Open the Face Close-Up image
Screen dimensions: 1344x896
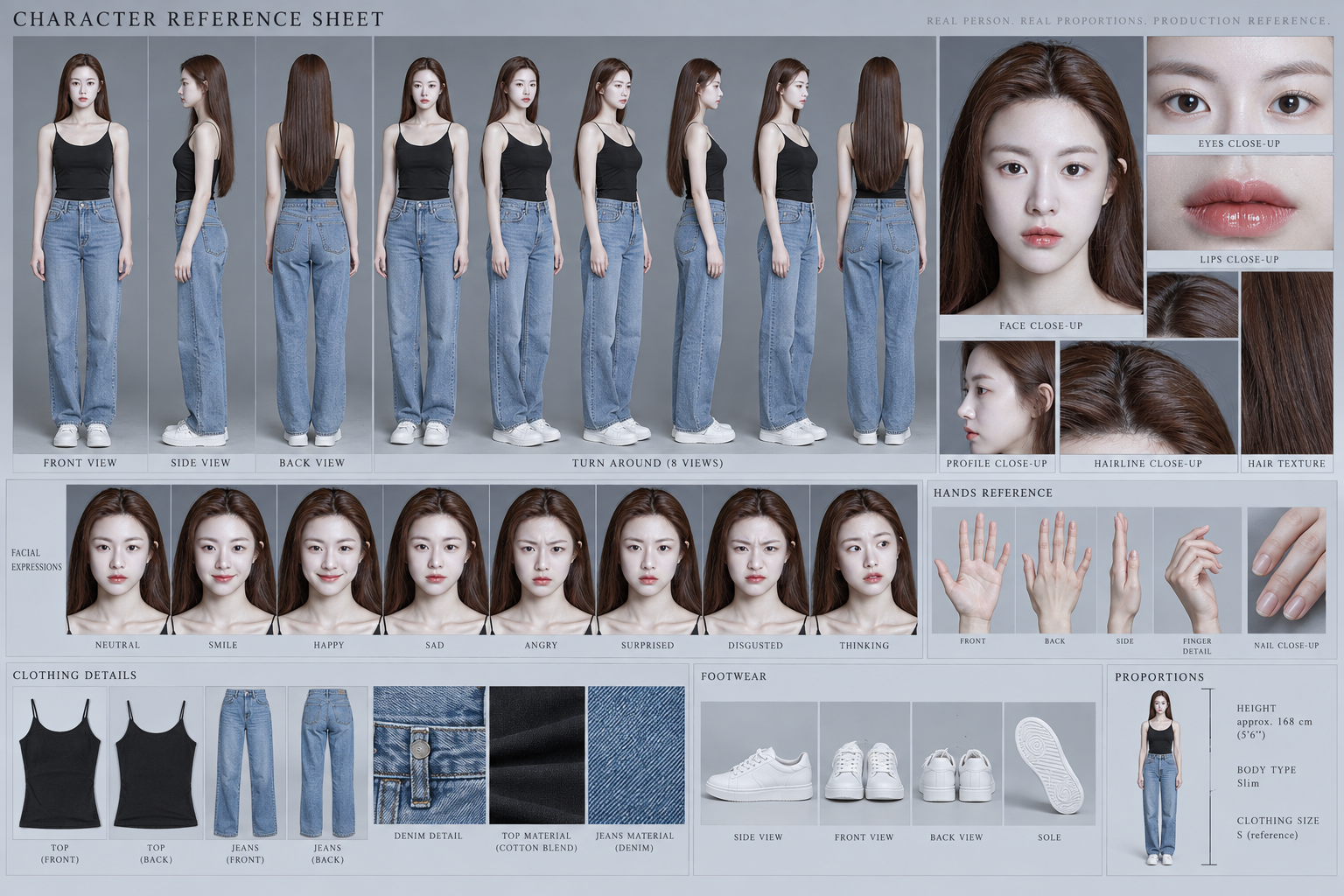[1041, 175]
